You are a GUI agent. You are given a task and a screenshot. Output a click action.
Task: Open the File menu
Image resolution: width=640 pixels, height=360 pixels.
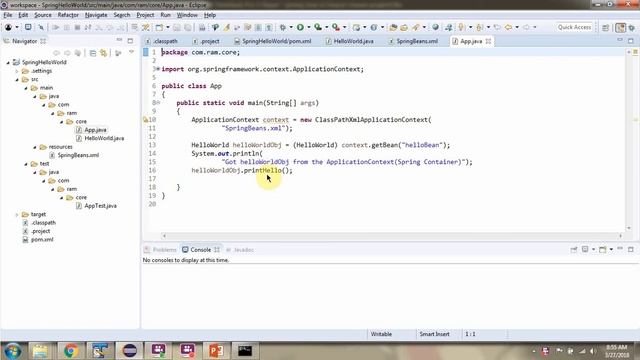point(8,15)
